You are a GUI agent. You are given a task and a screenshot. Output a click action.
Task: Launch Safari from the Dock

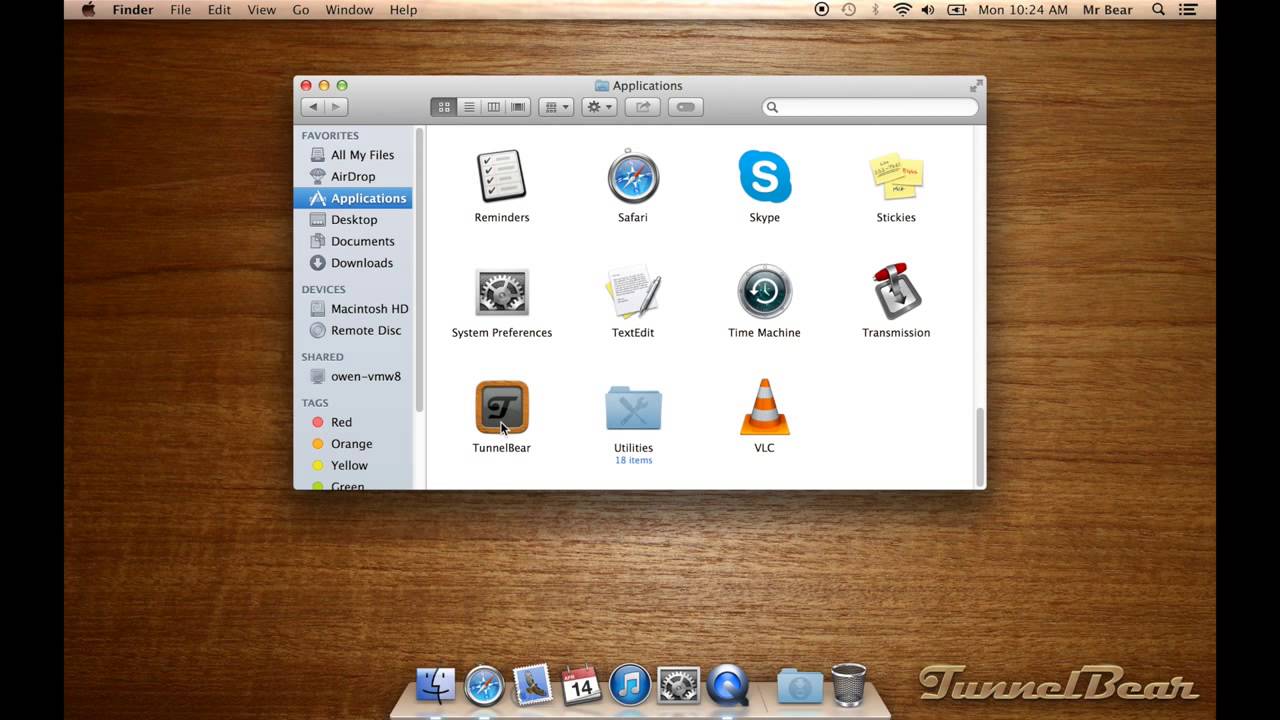click(484, 686)
